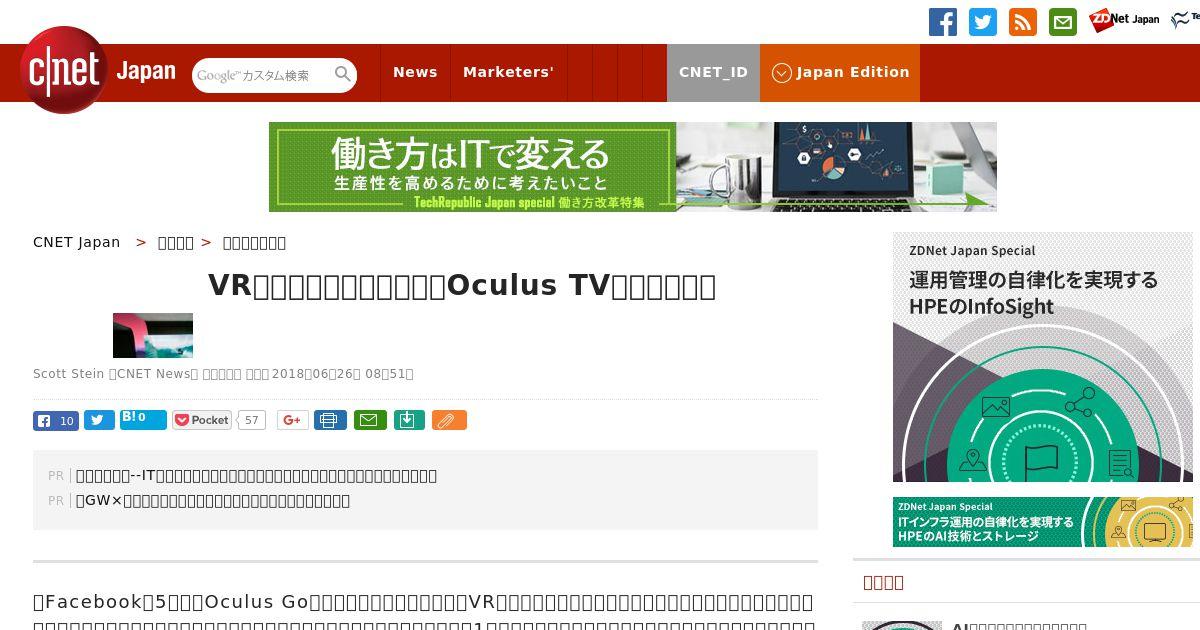Click the magnifier search icon
This screenshot has height=630, width=1200.
343,74
